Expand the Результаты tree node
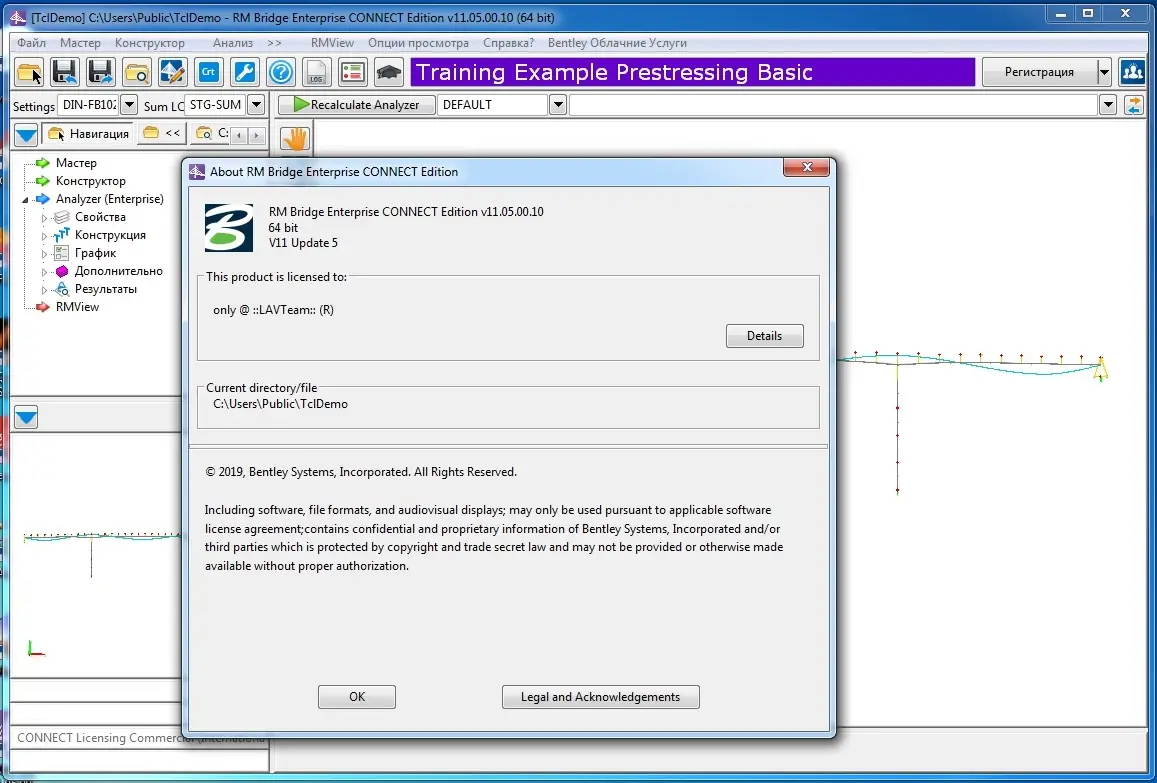This screenshot has width=1157, height=783. tap(44, 290)
